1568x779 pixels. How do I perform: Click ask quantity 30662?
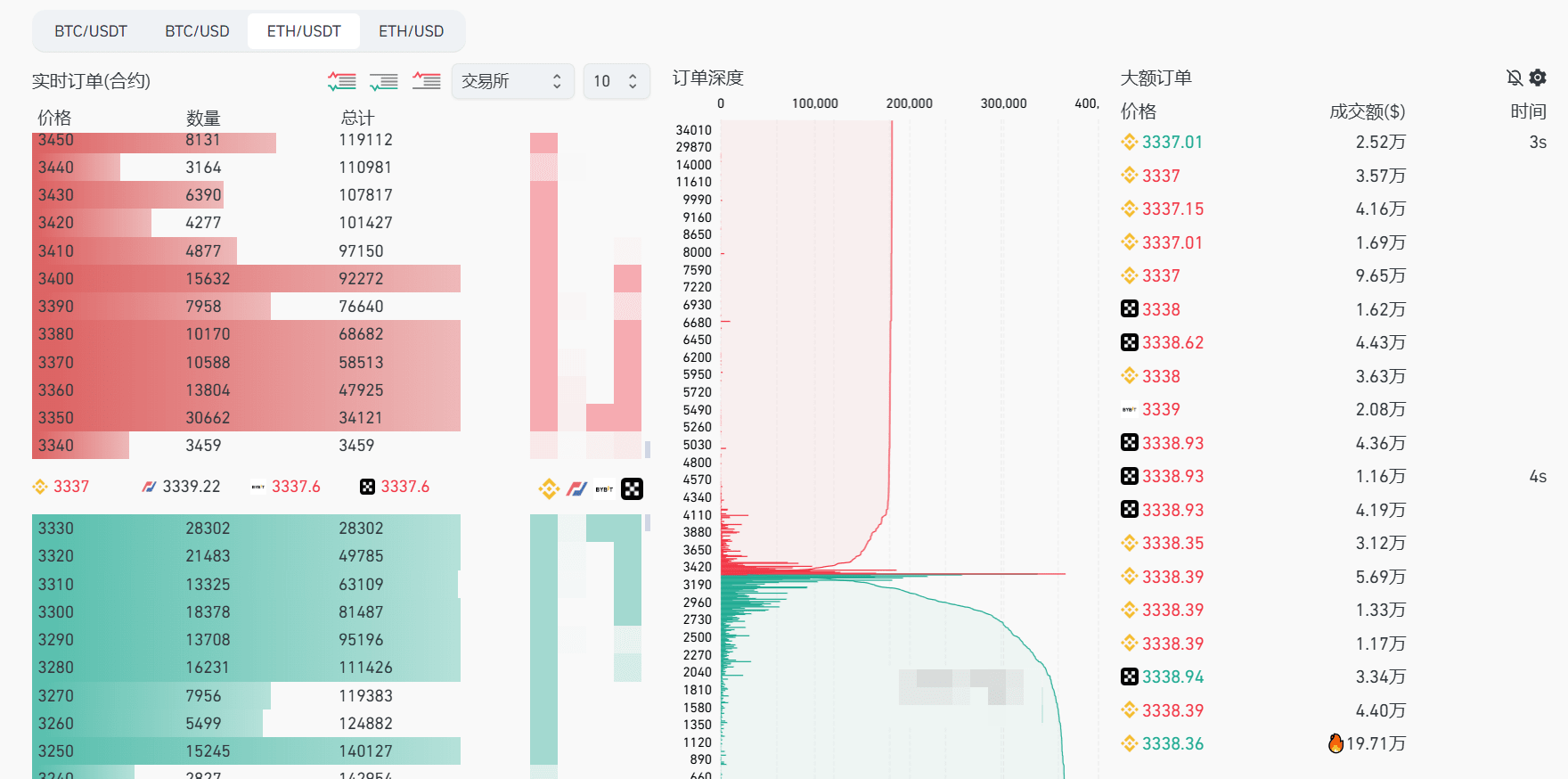[x=208, y=417]
